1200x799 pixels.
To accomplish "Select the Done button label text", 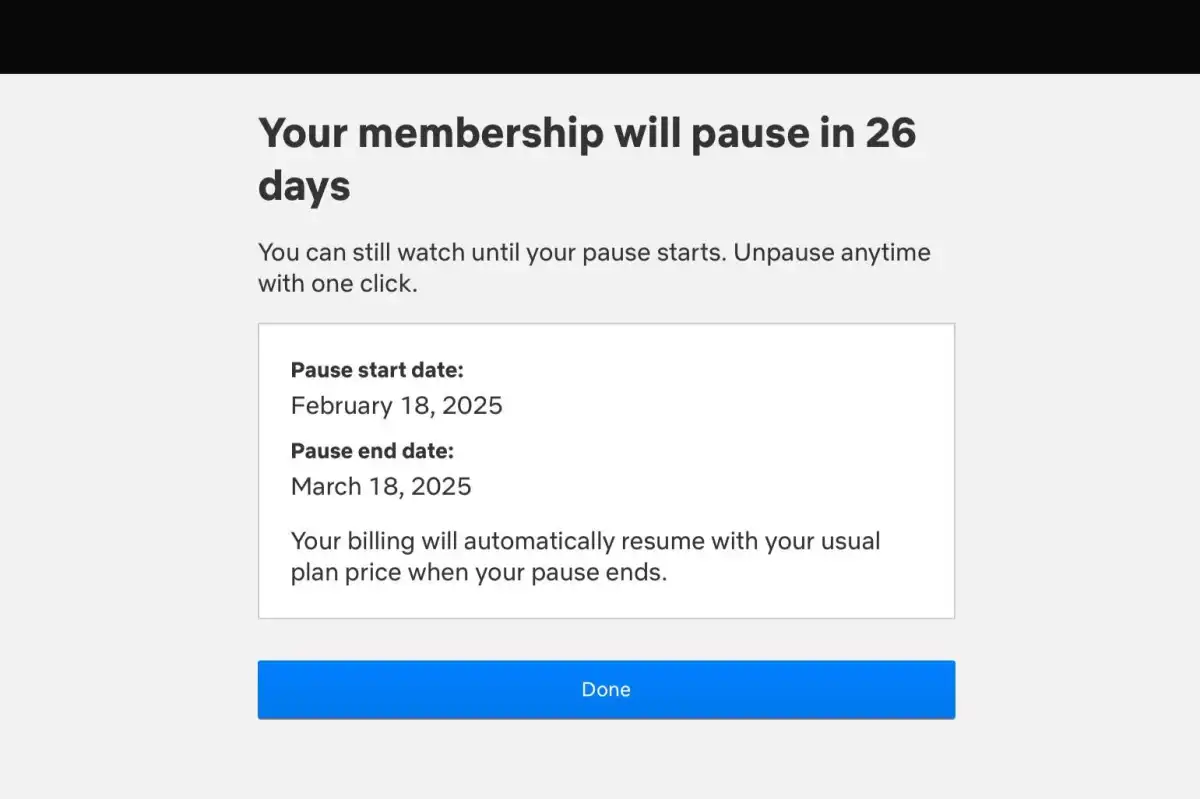I will point(606,689).
